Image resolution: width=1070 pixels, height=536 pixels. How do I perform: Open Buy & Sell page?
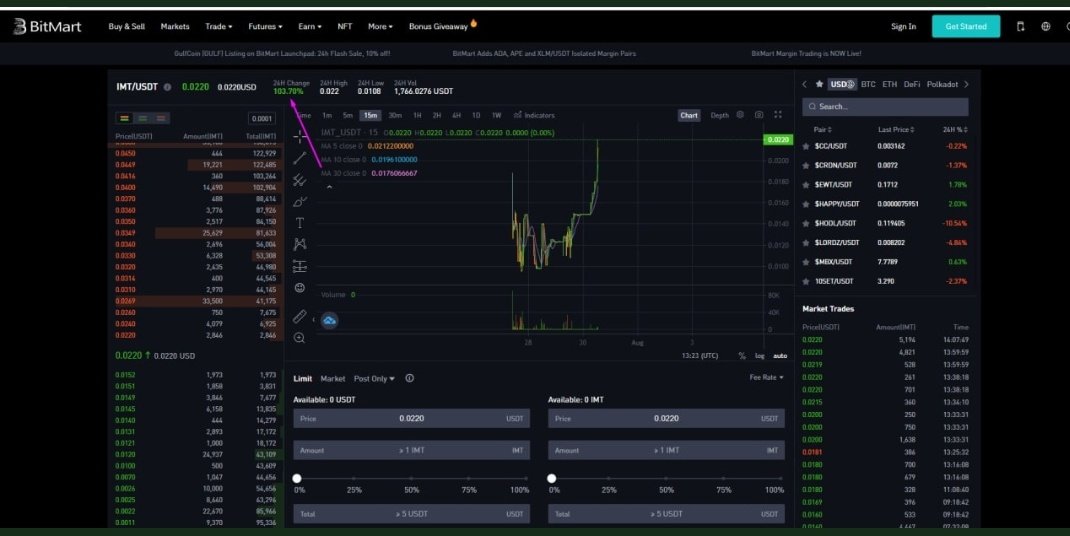126,27
